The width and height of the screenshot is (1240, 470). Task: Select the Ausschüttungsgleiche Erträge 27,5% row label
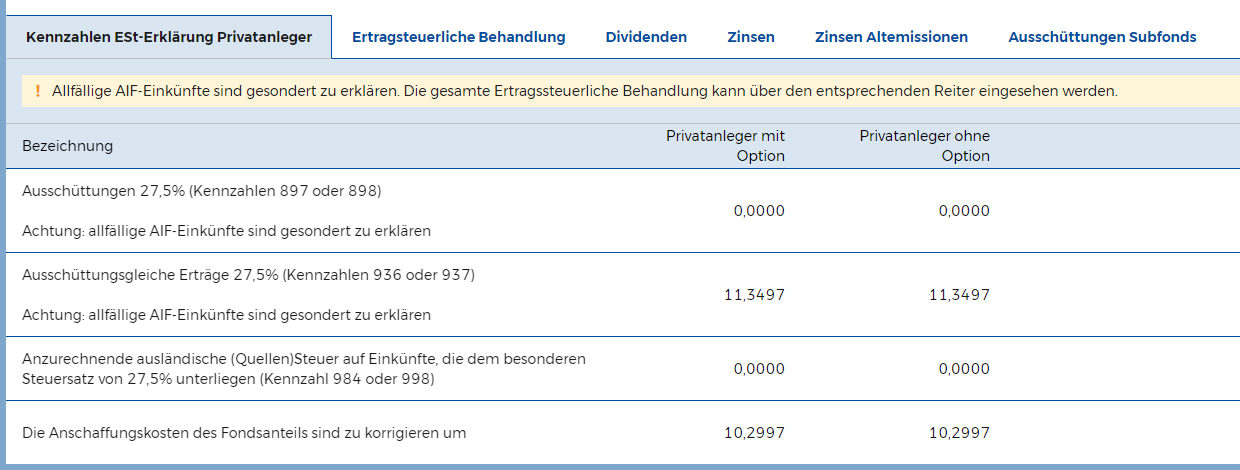(248, 275)
